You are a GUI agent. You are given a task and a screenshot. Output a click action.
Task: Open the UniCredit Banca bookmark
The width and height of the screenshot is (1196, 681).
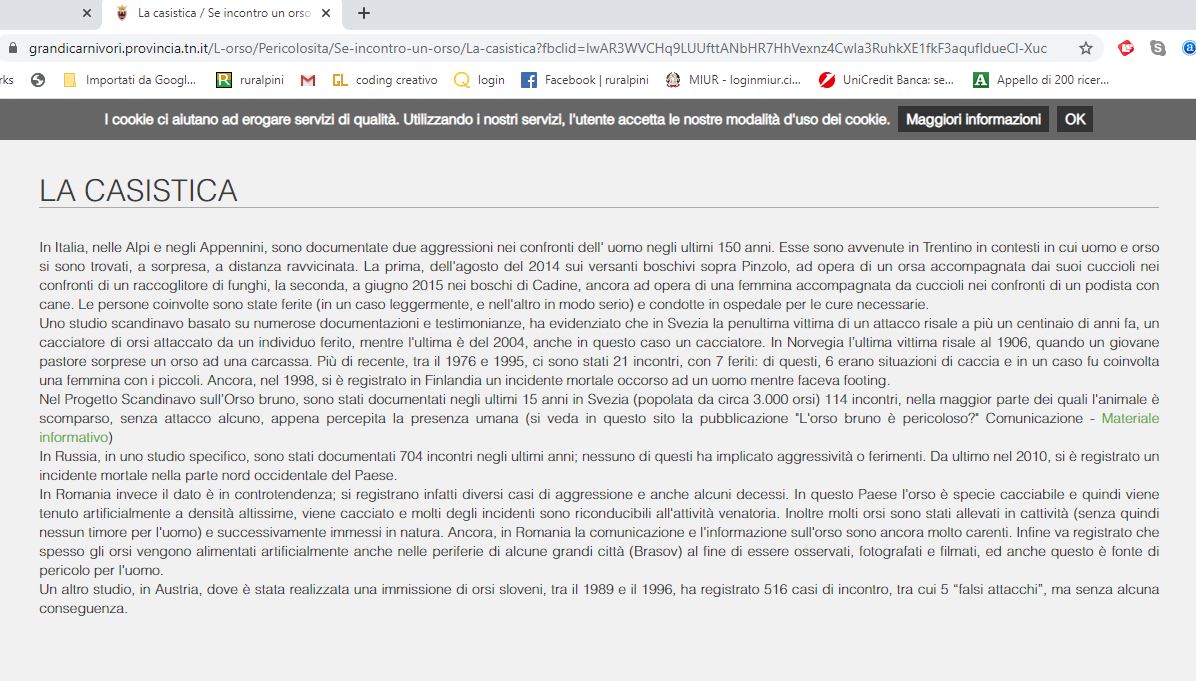click(886, 80)
